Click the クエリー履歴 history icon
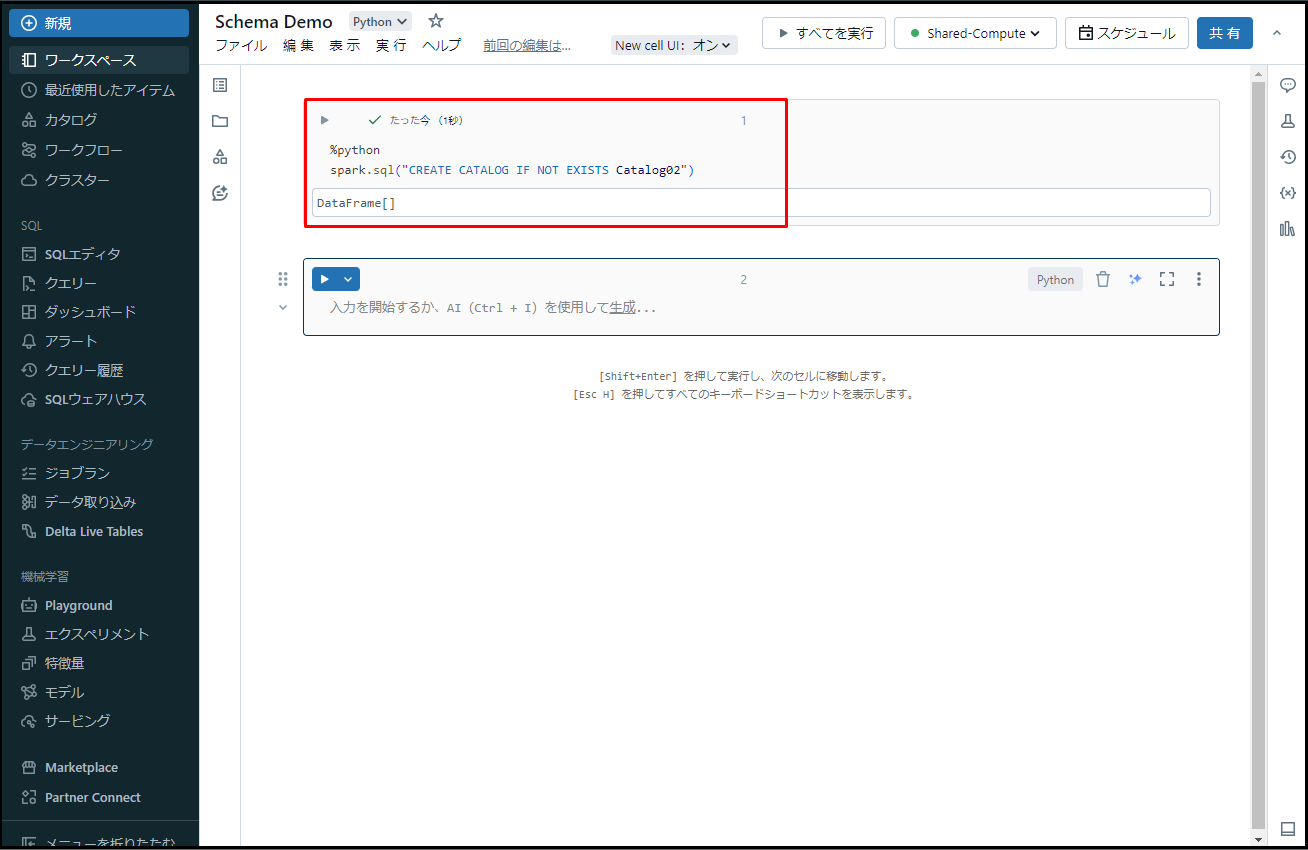The image size is (1308, 850). point(29,370)
